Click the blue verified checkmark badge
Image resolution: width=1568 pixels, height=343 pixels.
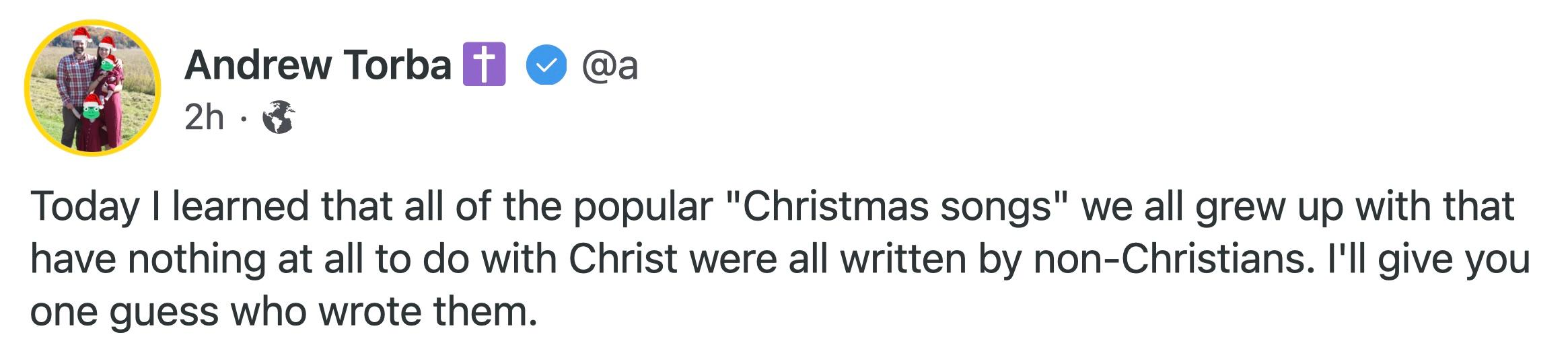(x=546, y=65)
